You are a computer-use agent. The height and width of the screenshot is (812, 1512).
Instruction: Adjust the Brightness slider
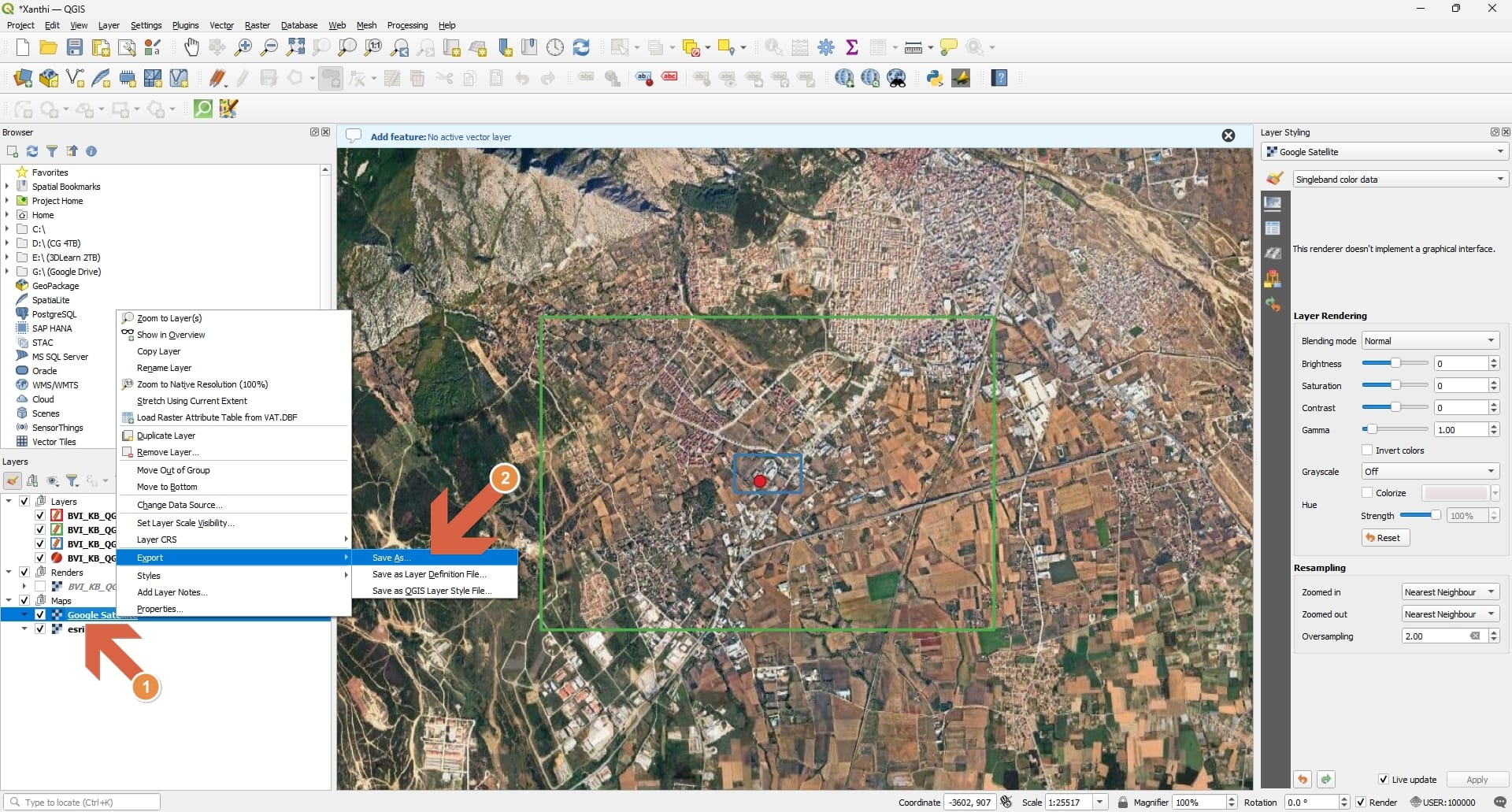click(x=1395, y=363)
